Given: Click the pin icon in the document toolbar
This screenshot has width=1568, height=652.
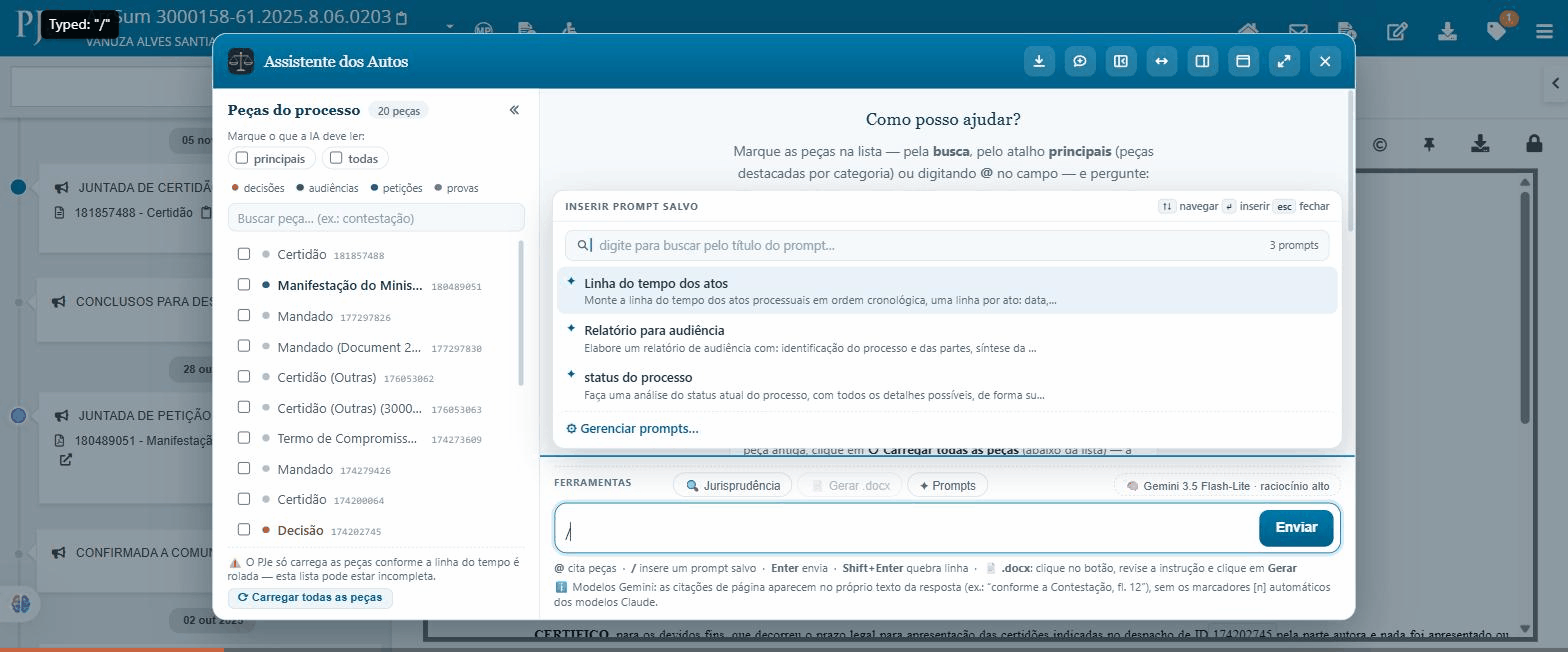Looking at the screenshot, I should 1429,144.
